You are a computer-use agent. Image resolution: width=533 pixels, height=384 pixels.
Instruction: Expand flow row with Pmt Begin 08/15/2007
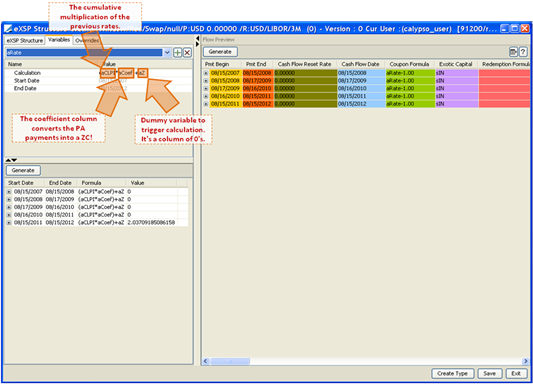206,73
